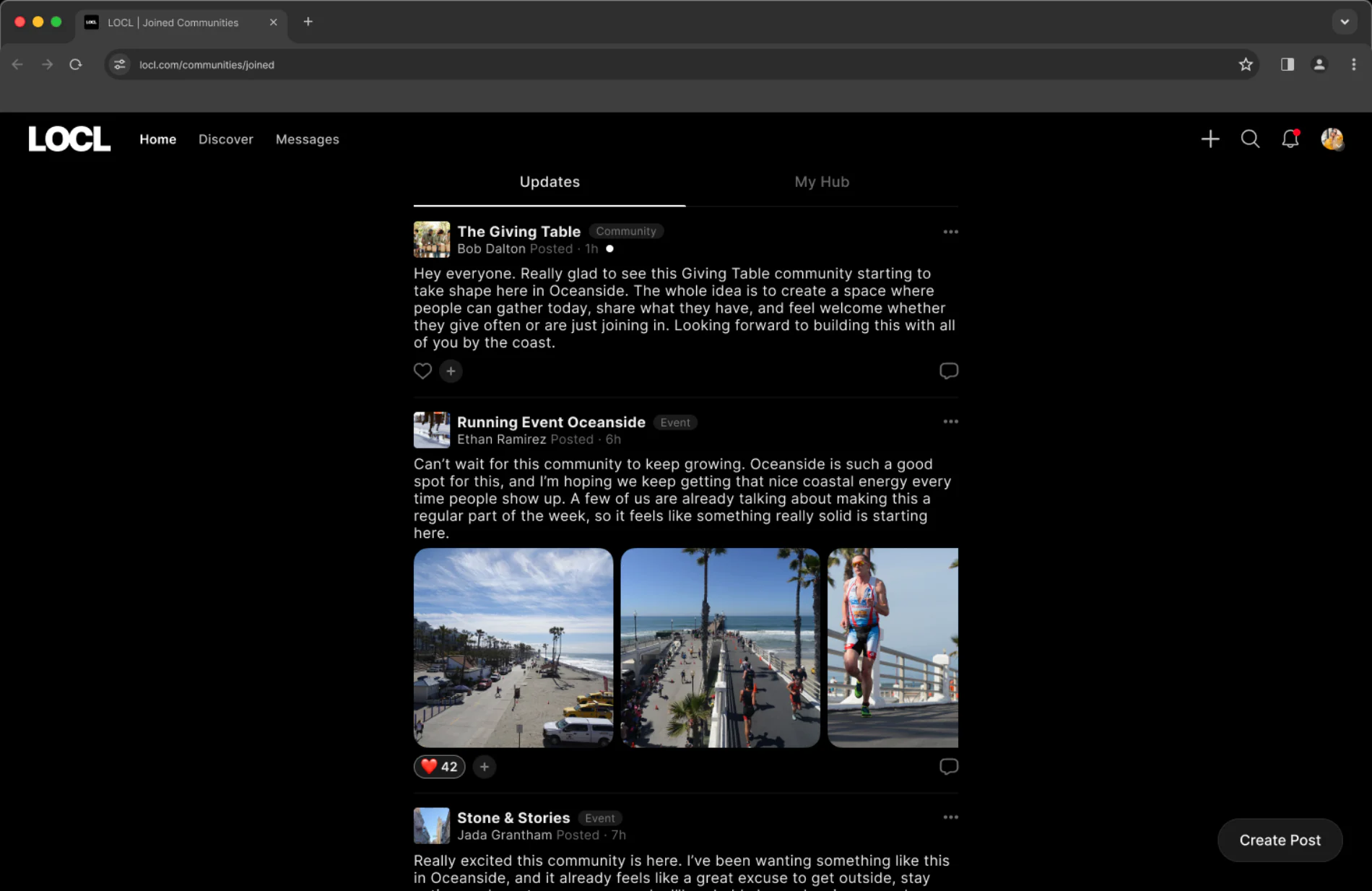View the beach boardwalk photo

tap(513, 648)
